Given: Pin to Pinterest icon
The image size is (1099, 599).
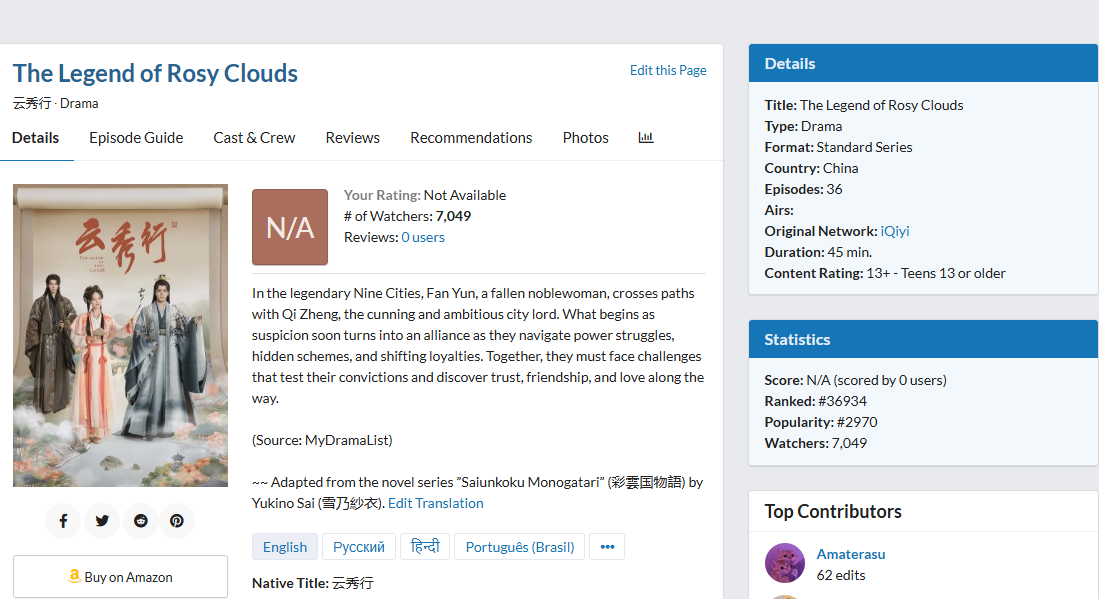Looking at the screenshot, I should click(177, 521).
